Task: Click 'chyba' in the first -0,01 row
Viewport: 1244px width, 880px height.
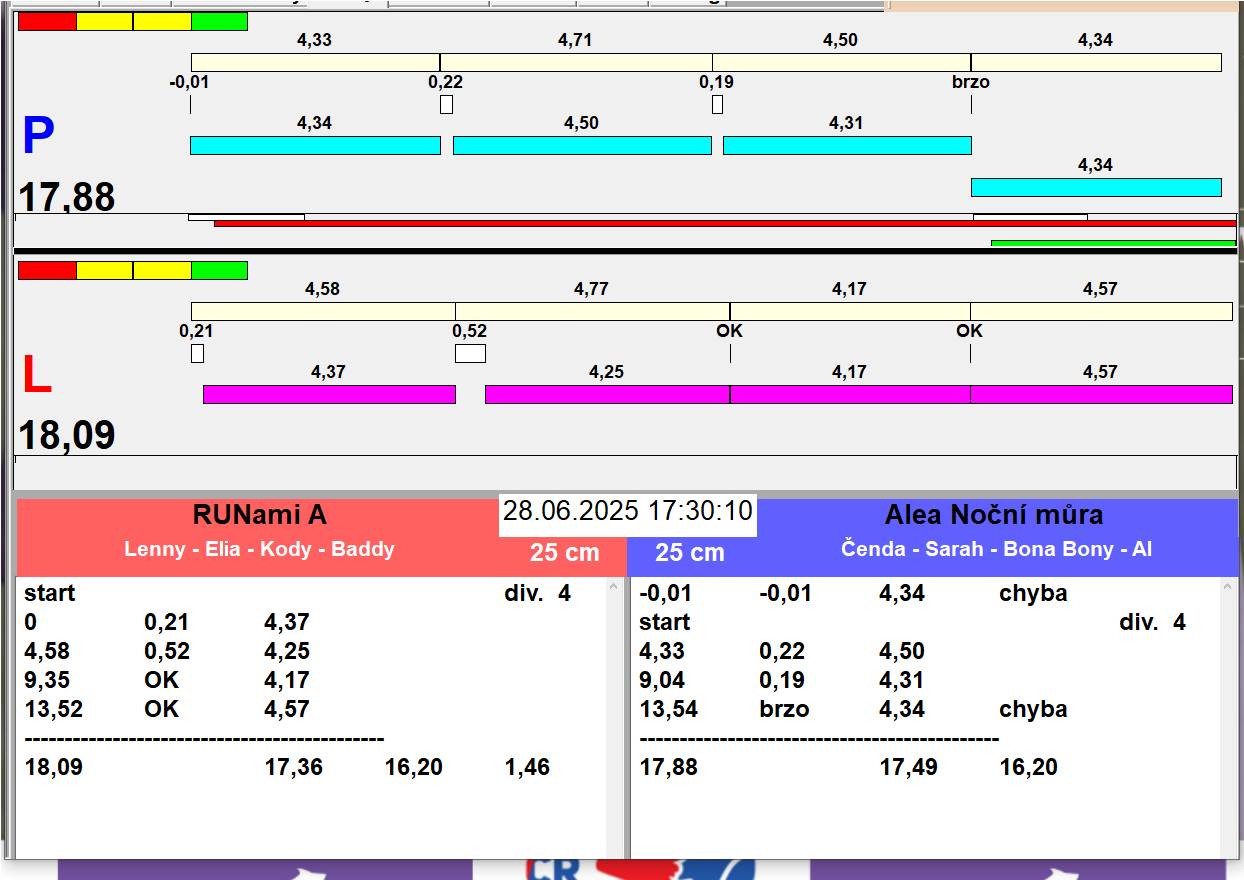Action: point(1033,593)
